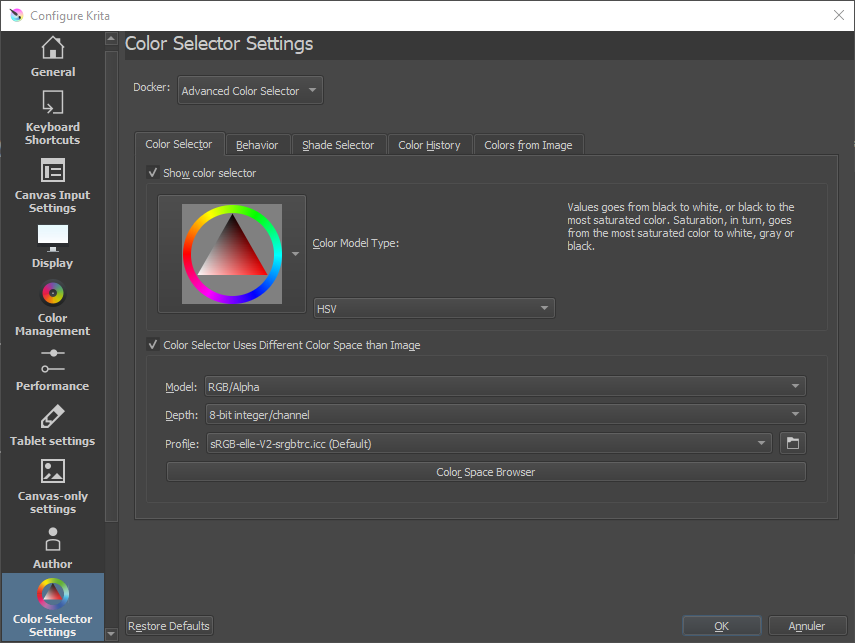Open Tablet settings page
The height and width of the screenshot is (643, 855).
52,425
